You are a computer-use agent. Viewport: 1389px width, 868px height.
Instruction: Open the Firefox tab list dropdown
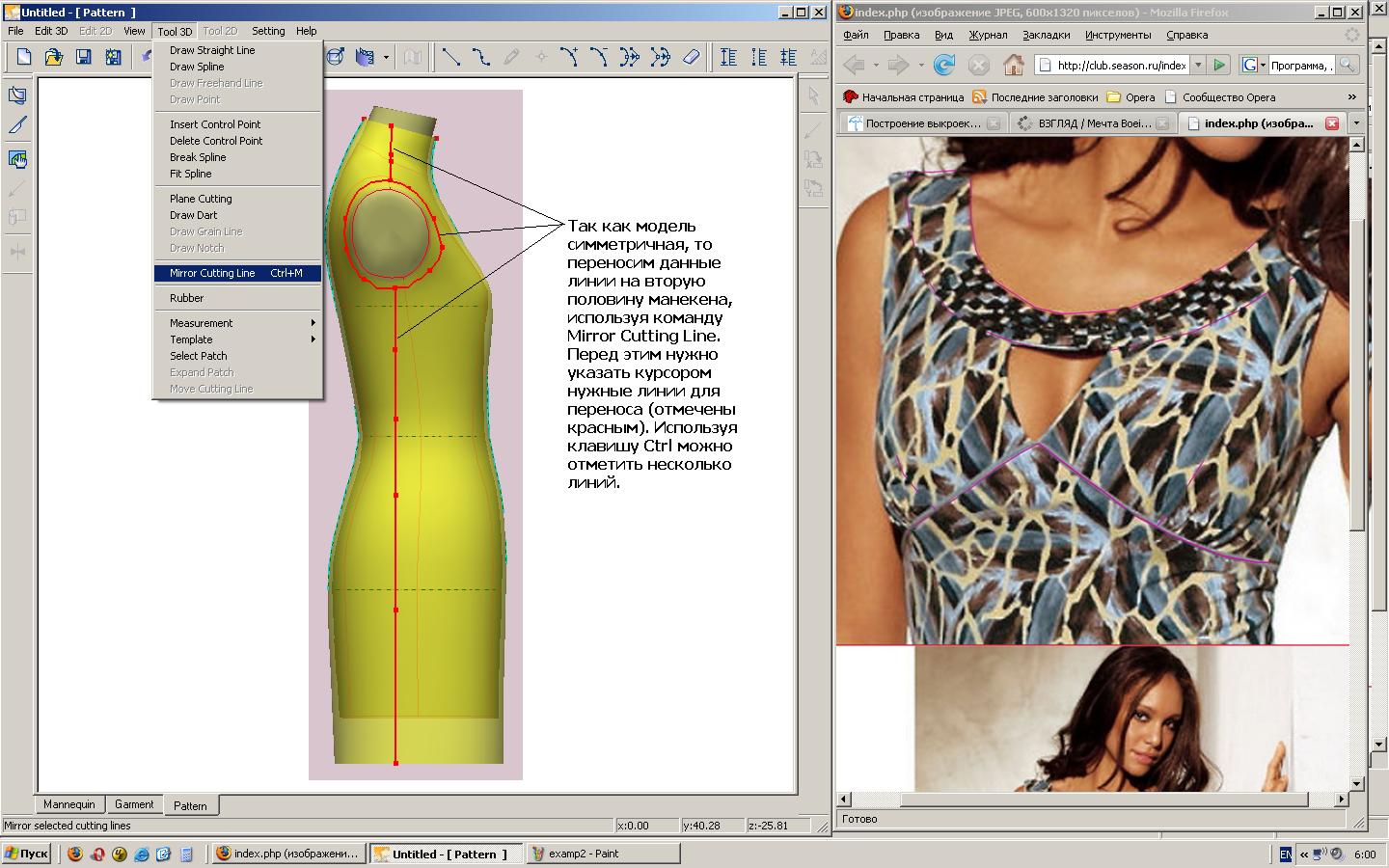(1356, 123)
